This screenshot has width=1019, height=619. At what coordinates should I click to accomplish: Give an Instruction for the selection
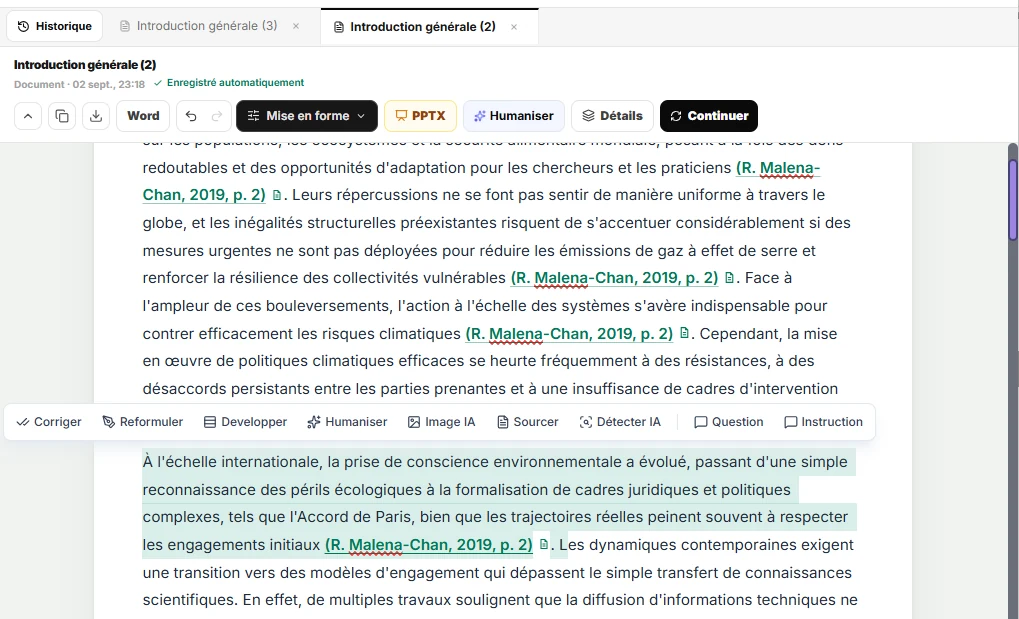point(823,422)
